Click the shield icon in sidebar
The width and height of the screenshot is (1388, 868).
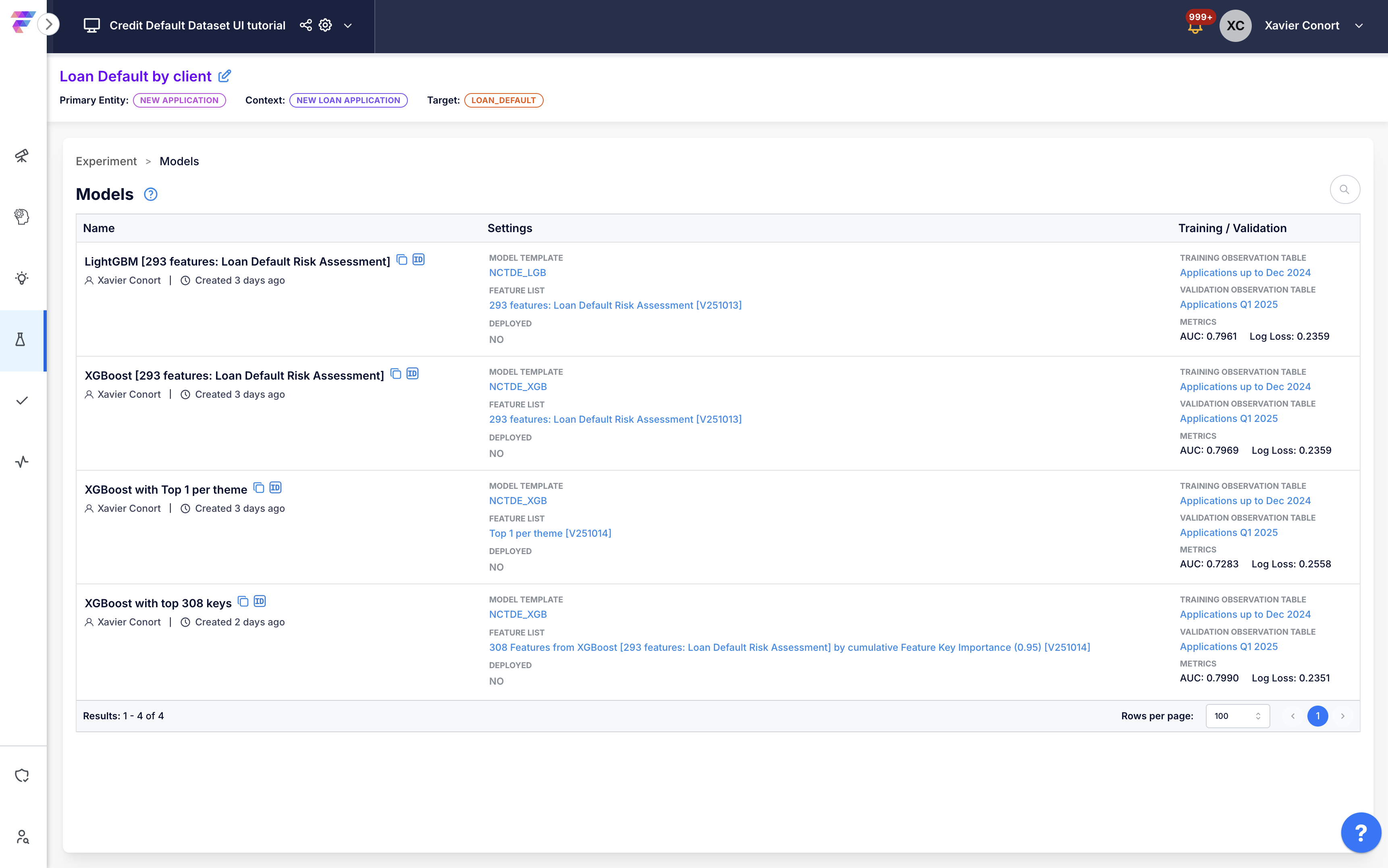22,776
